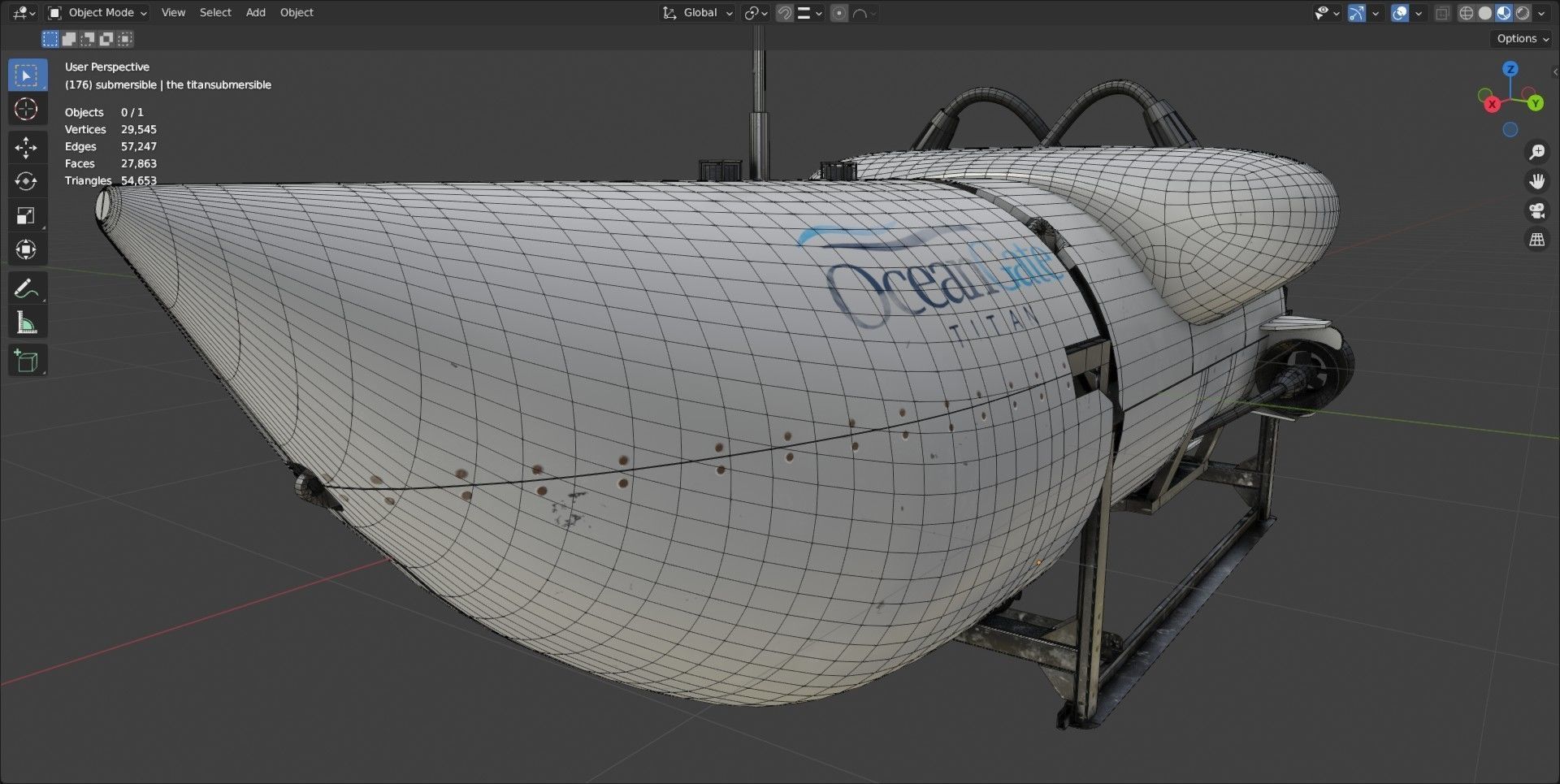Set selection mode to Subtract
Image resolution: width=1560 pixels, height=784 pixels.
pyautogui.click(x=88, y=38)
